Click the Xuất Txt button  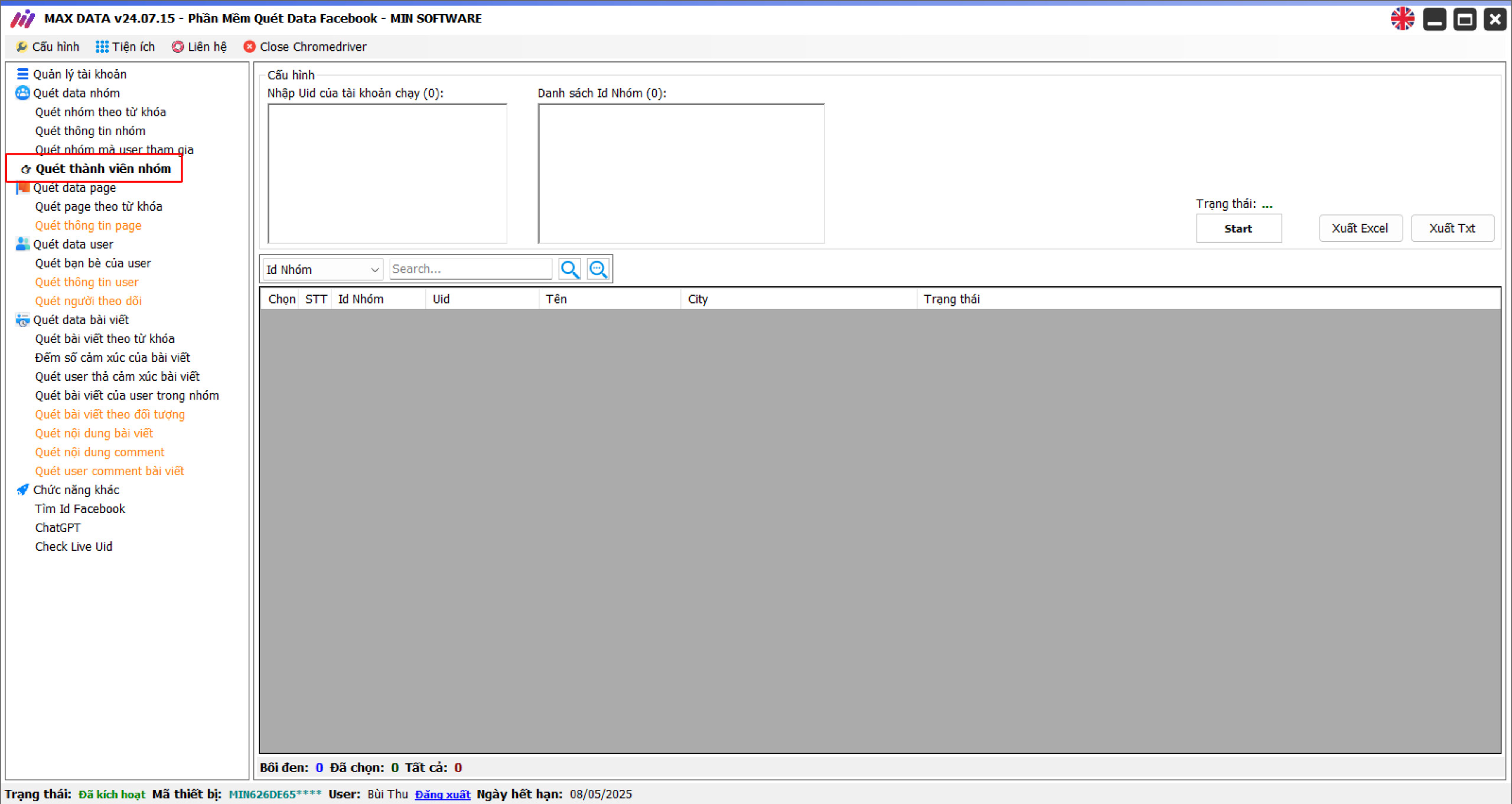point(1452,228)
